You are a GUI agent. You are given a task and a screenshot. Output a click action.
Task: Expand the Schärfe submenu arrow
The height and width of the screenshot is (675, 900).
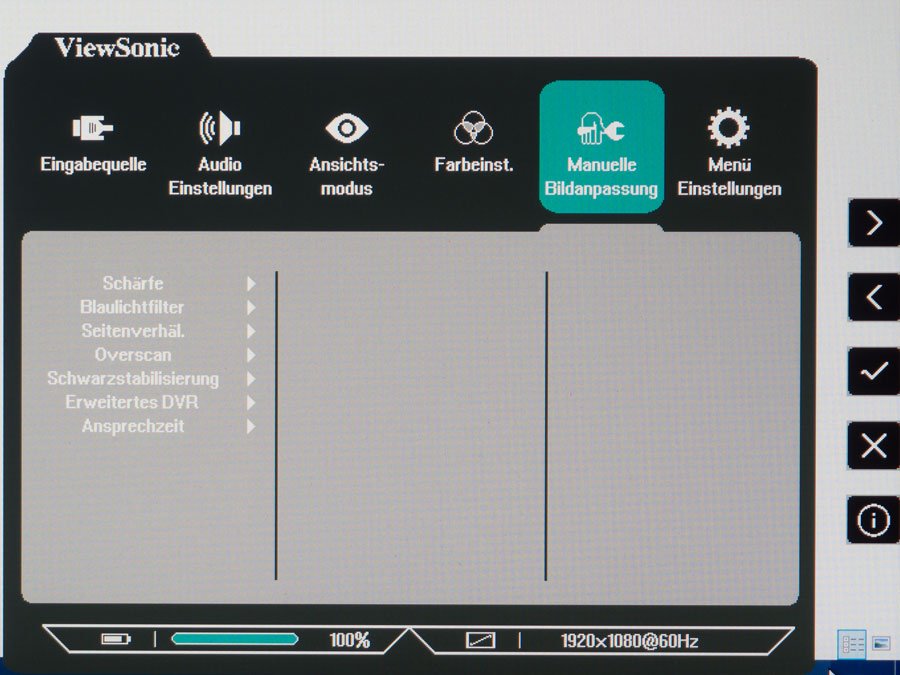click(x=251, y=284)
